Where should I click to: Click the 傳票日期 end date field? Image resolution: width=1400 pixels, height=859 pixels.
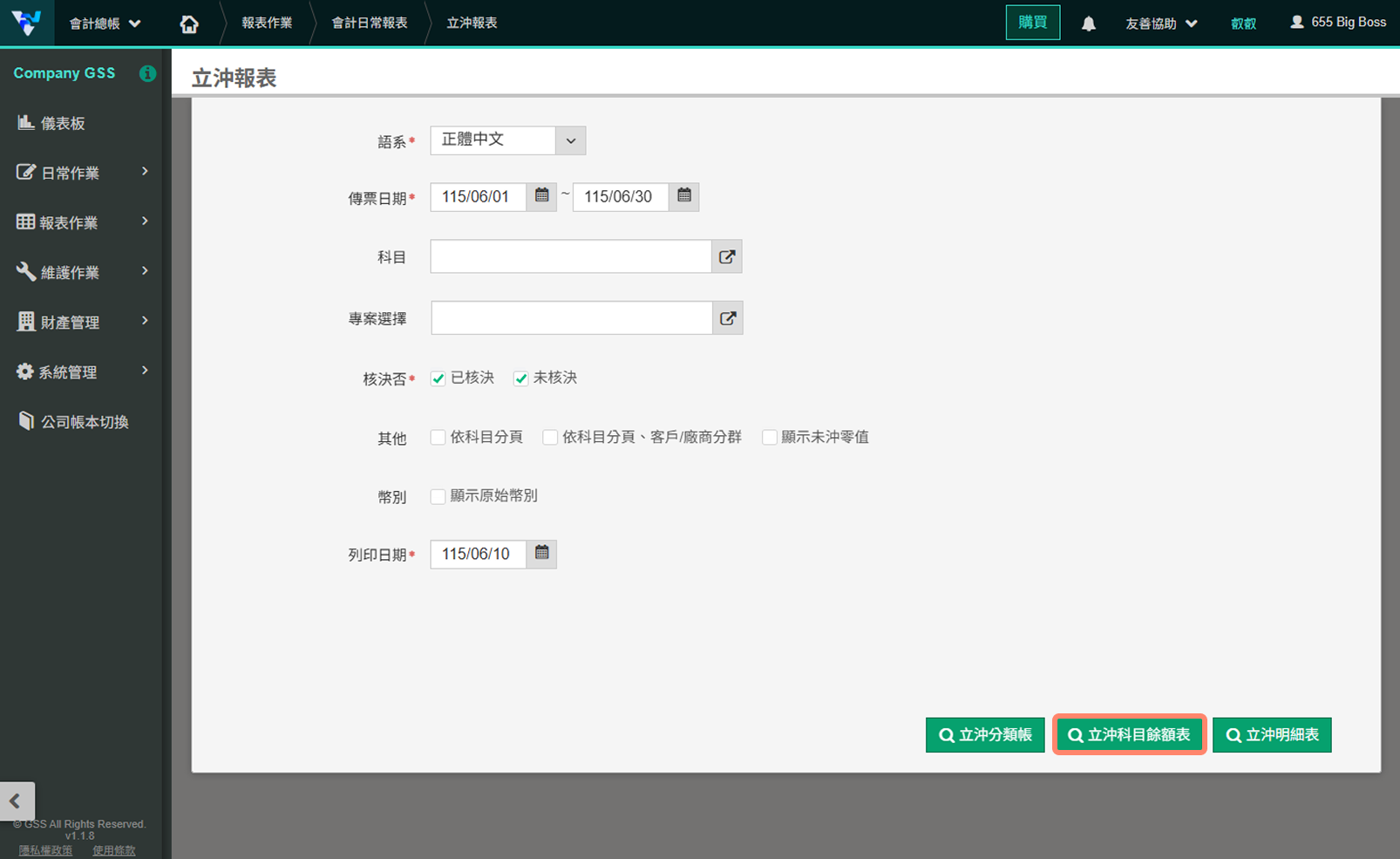621,197
